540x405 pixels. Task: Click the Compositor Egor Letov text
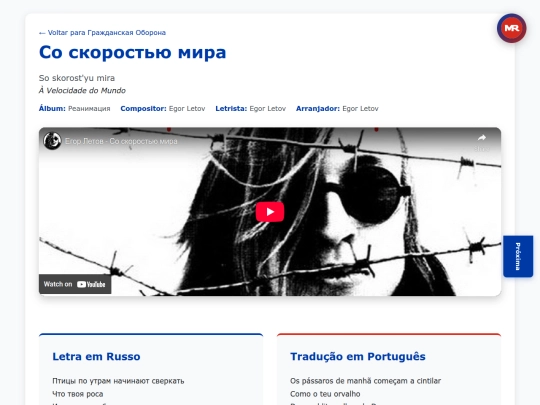pos(187,109)
